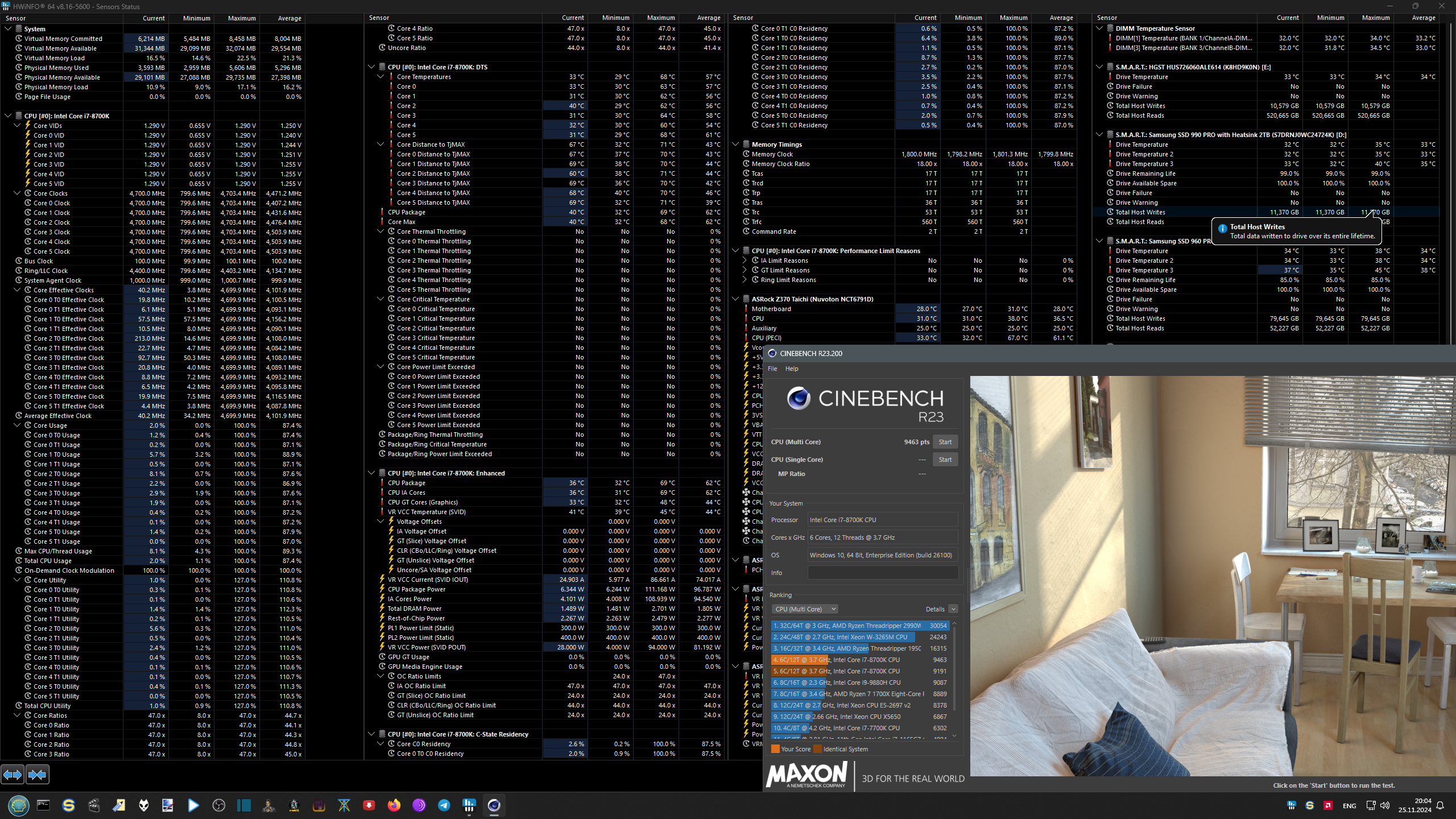Image resolution: width=1456 pixels, height=819 pixels.
Task: Expand the IA Limit Reasons node
Action: 744,260
